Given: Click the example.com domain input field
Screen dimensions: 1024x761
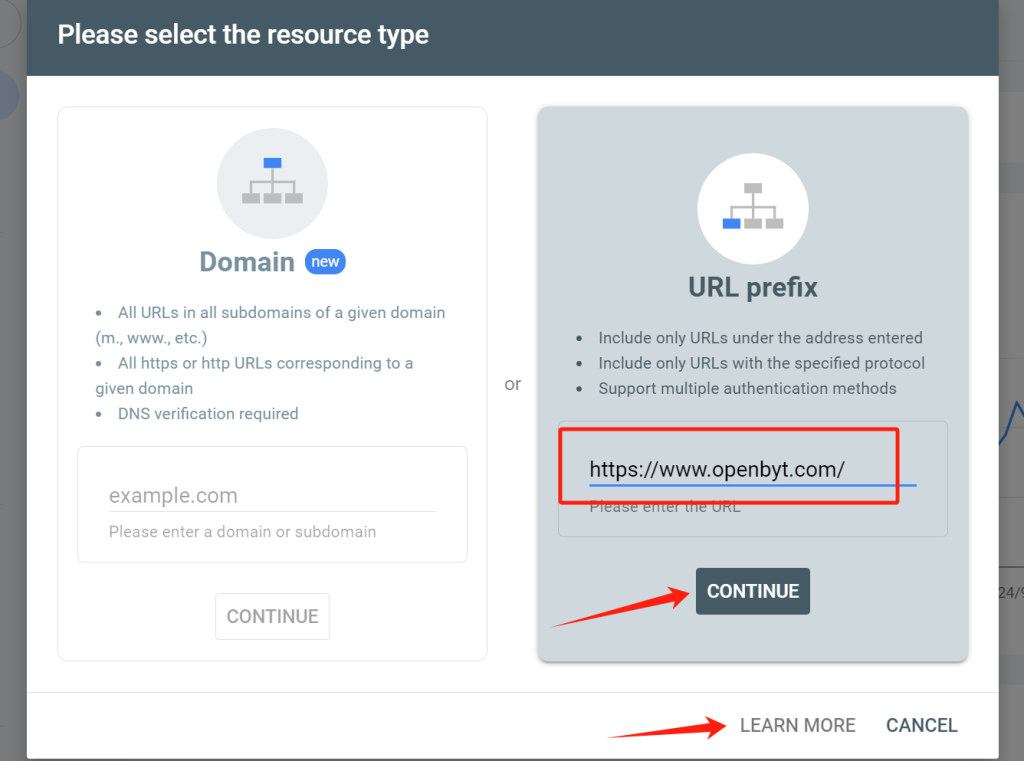Looking at the screenshot, I should (272, 495).
